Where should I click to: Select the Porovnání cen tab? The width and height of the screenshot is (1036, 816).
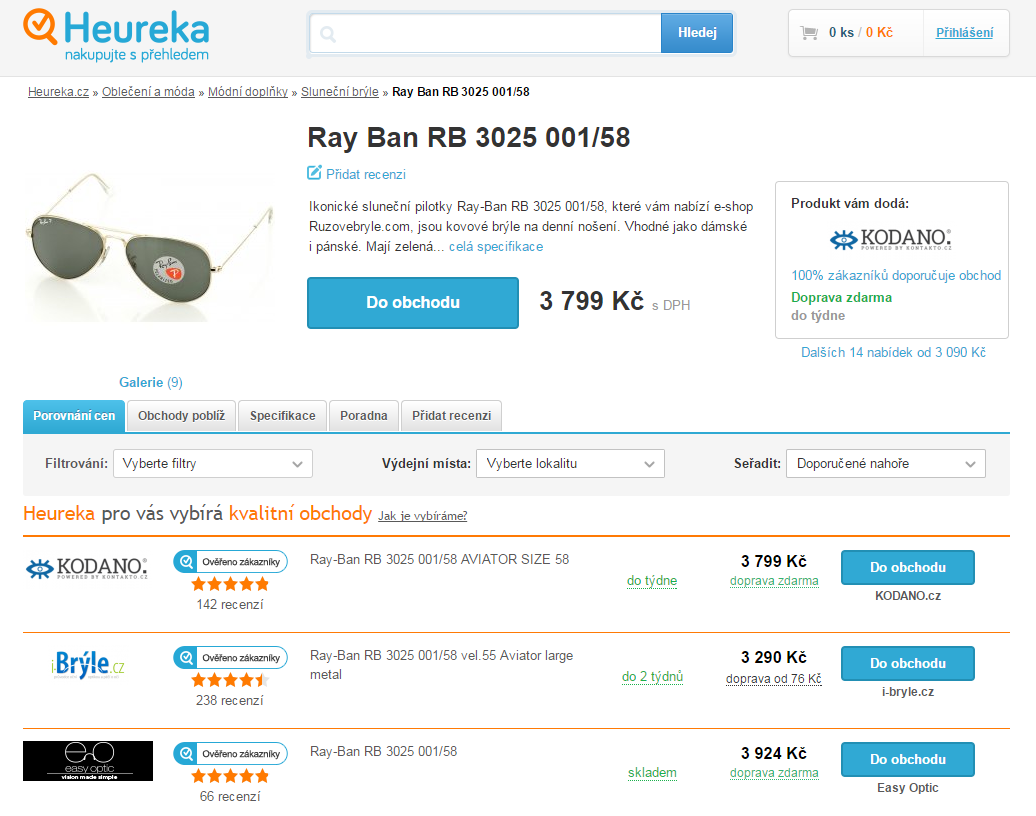[x=74, y=416]
